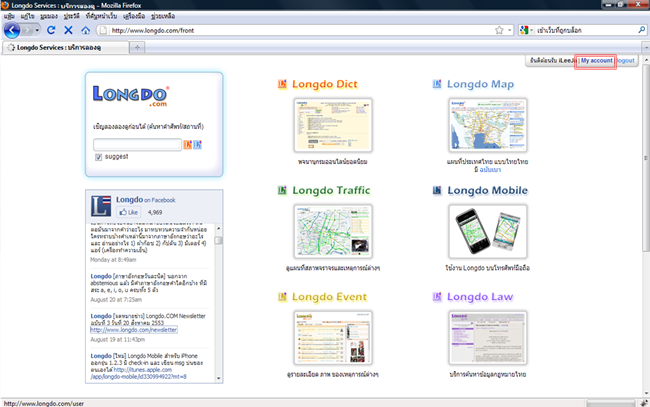The image size is (650, 407).
Task: Open the Longdo Law screenshot thumbnail
Action: (x=488, y=338)
